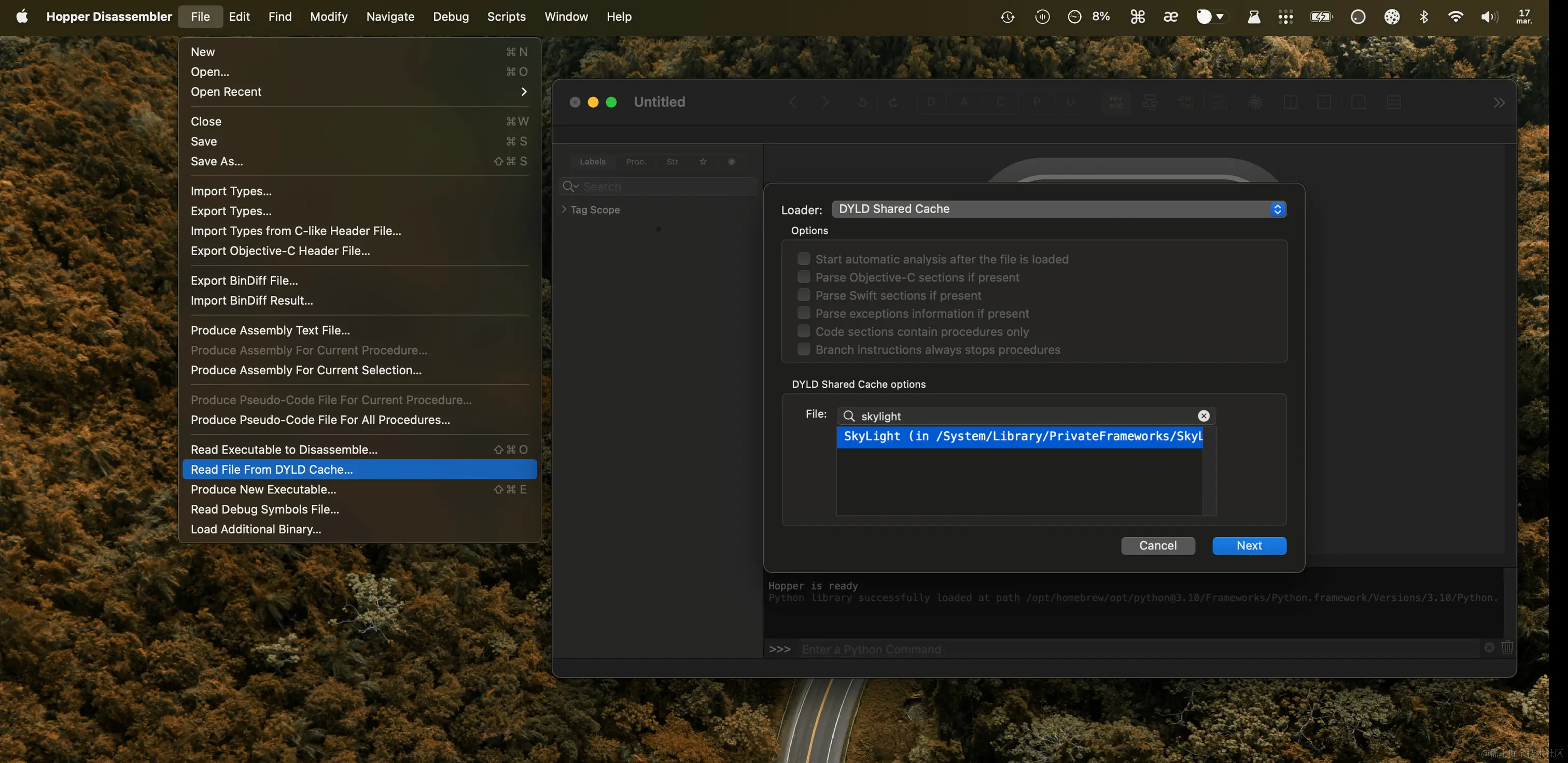Click the Bluetooth icon in menu bar

coord(1424,17)
